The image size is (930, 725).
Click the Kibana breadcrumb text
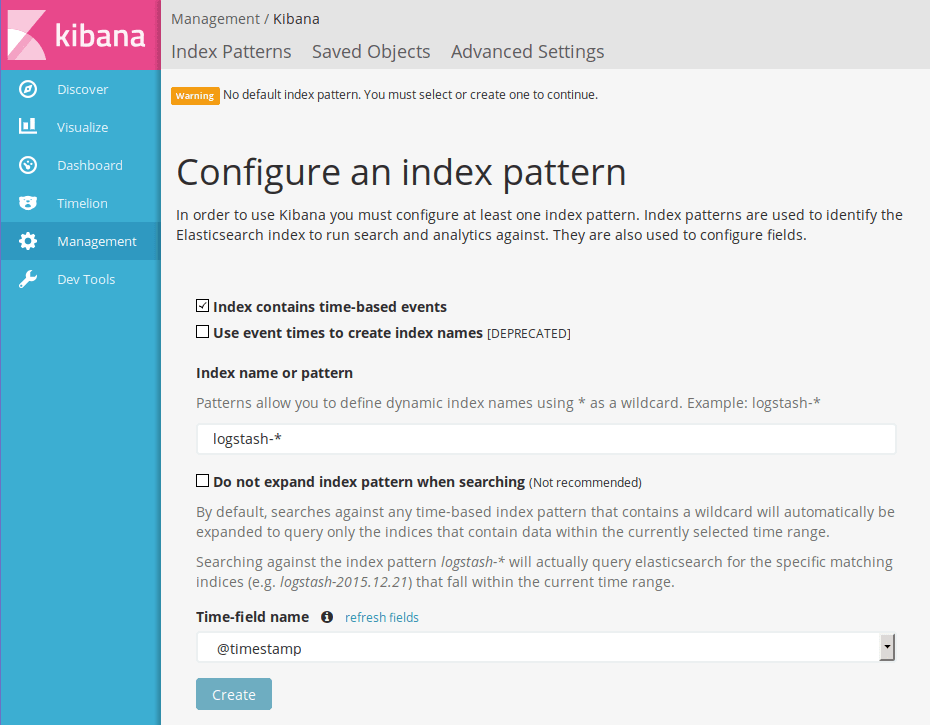click(296, 19)
